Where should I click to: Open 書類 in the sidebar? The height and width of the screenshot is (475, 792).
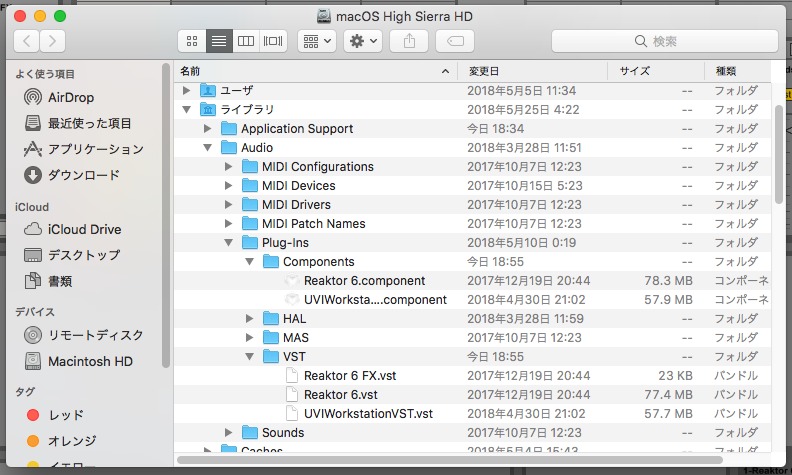point(48,281)
